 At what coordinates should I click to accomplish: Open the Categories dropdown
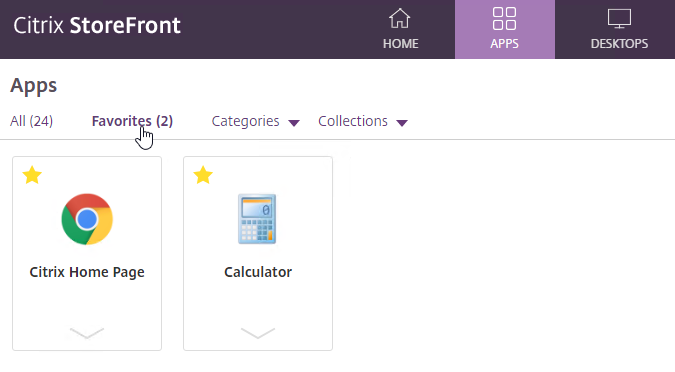pos(255,121)
